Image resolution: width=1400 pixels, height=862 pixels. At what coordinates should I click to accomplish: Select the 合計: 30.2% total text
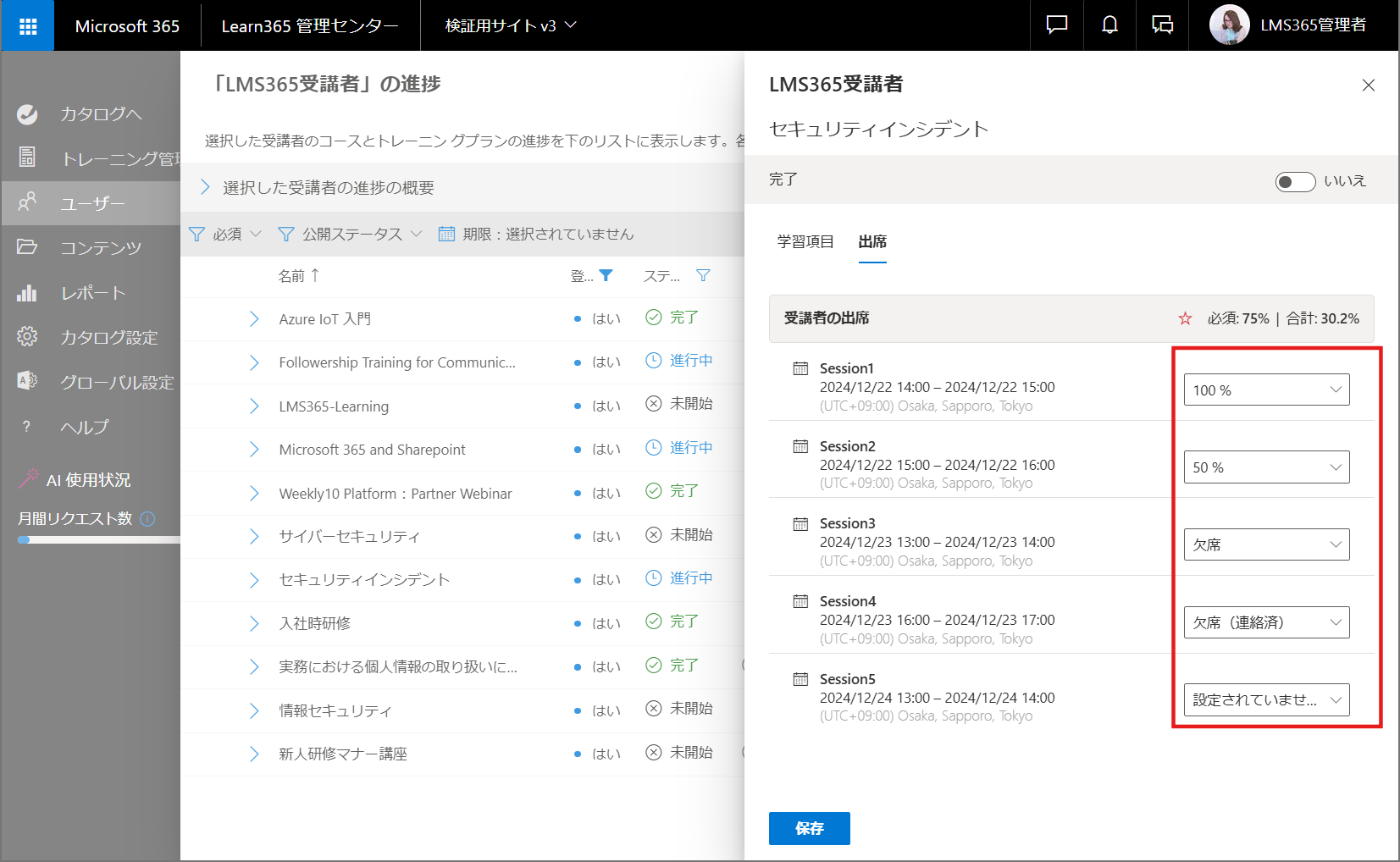1323,318
